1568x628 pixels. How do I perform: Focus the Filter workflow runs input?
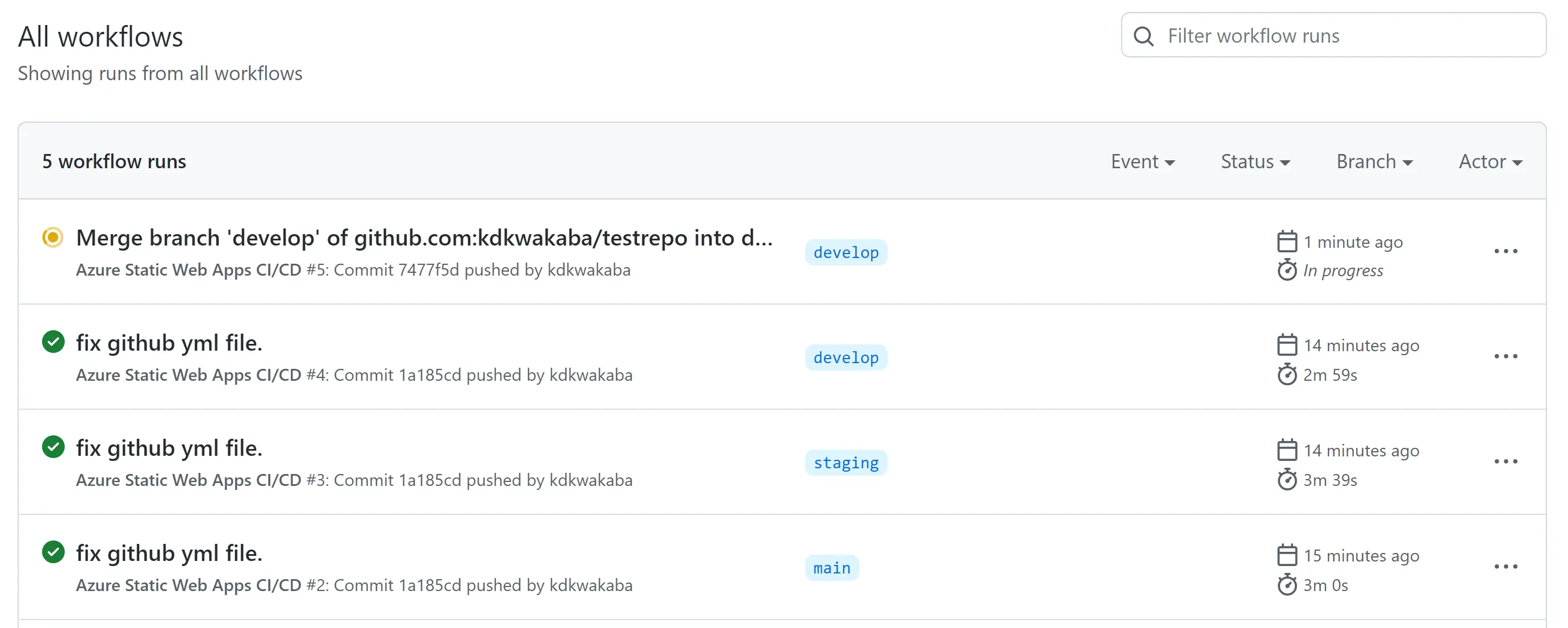[1333, 35]
